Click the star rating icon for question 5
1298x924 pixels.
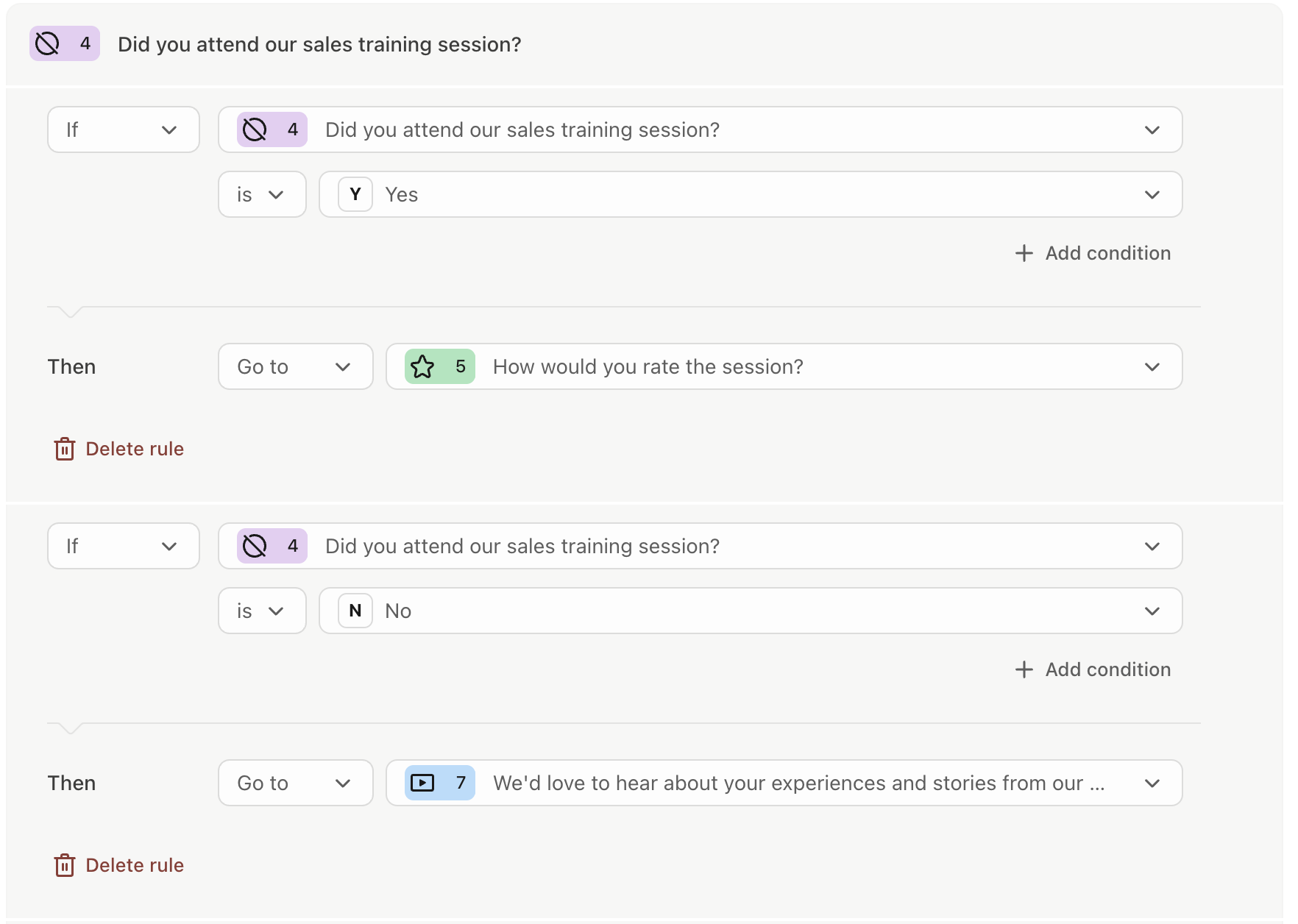coord(422,366)
